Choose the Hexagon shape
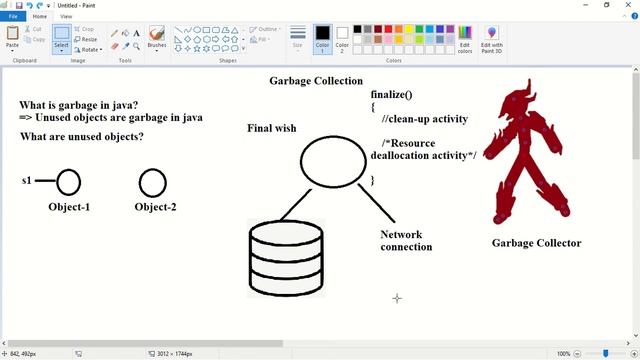640x360 pixels. (x=206, y=39)
